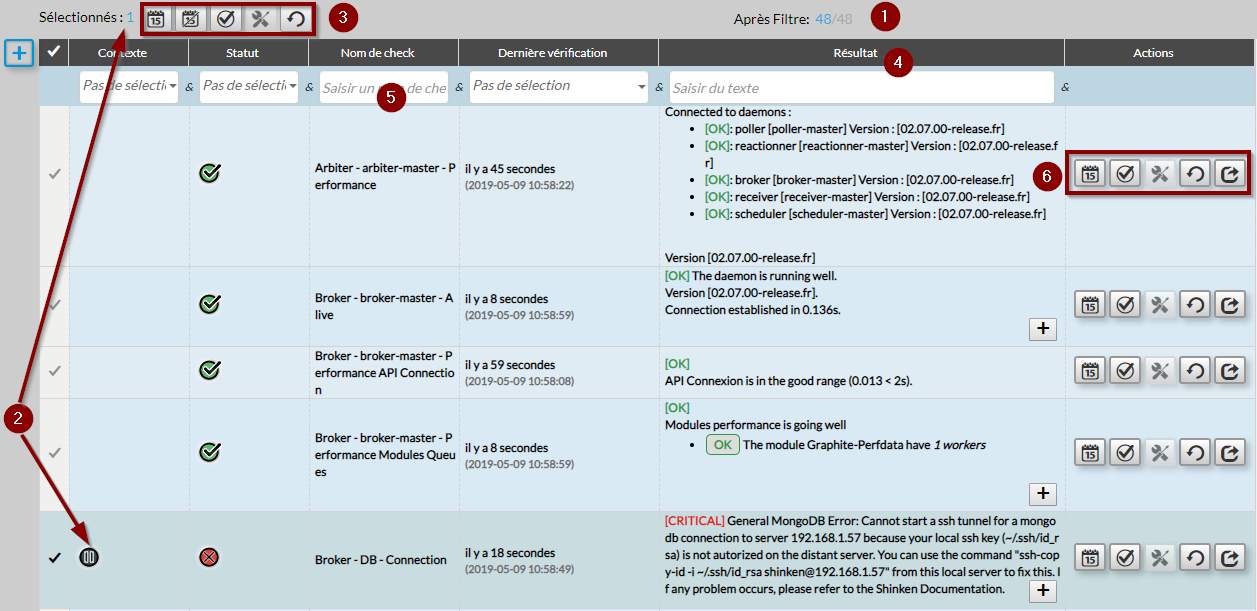Open the Statut filter dropdown
Viewport: 1257px width, 611px height.
tap(249, 87)
